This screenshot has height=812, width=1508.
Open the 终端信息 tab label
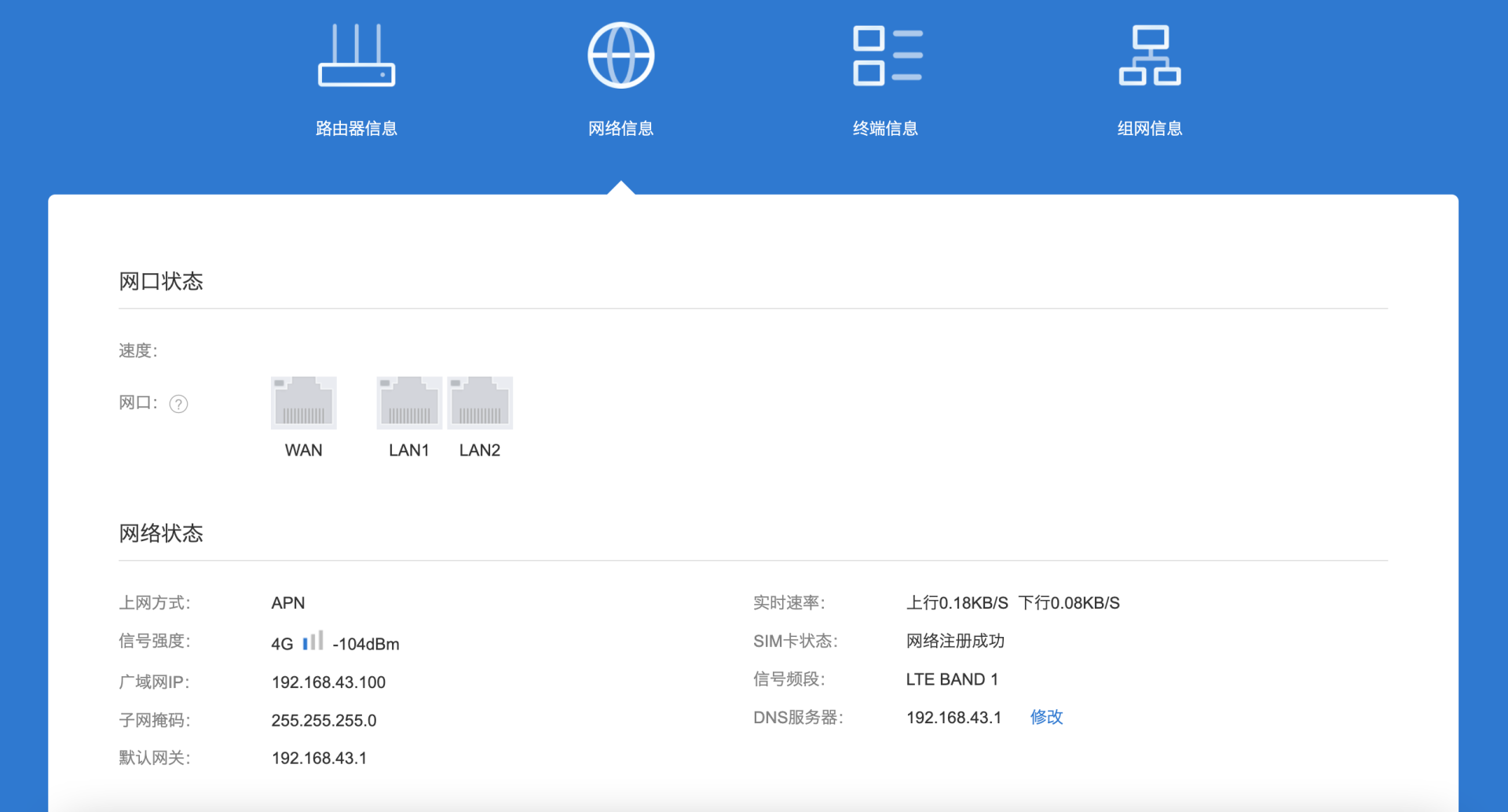885,129
